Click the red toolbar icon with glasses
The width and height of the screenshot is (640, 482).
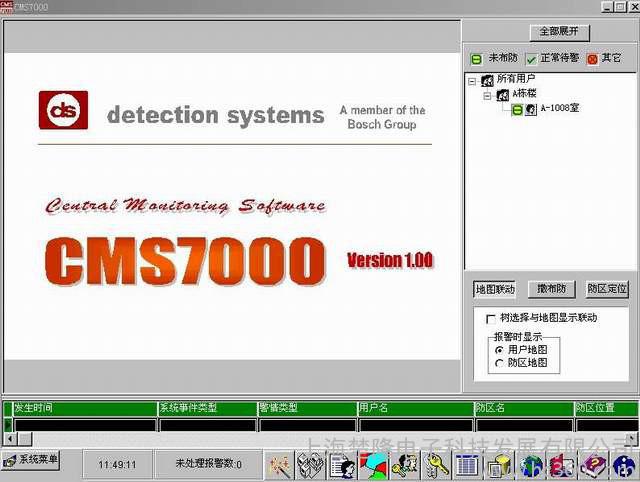point(562,465)
